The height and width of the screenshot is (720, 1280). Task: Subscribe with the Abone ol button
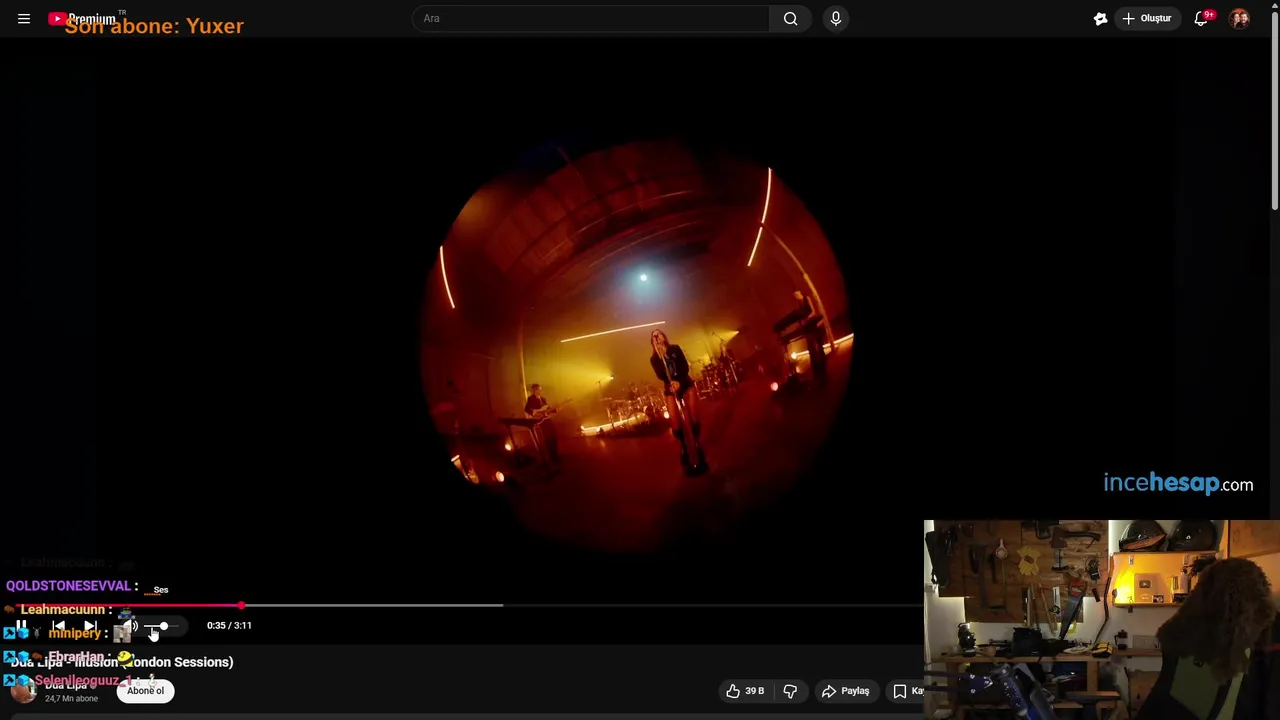coord(145,691)
